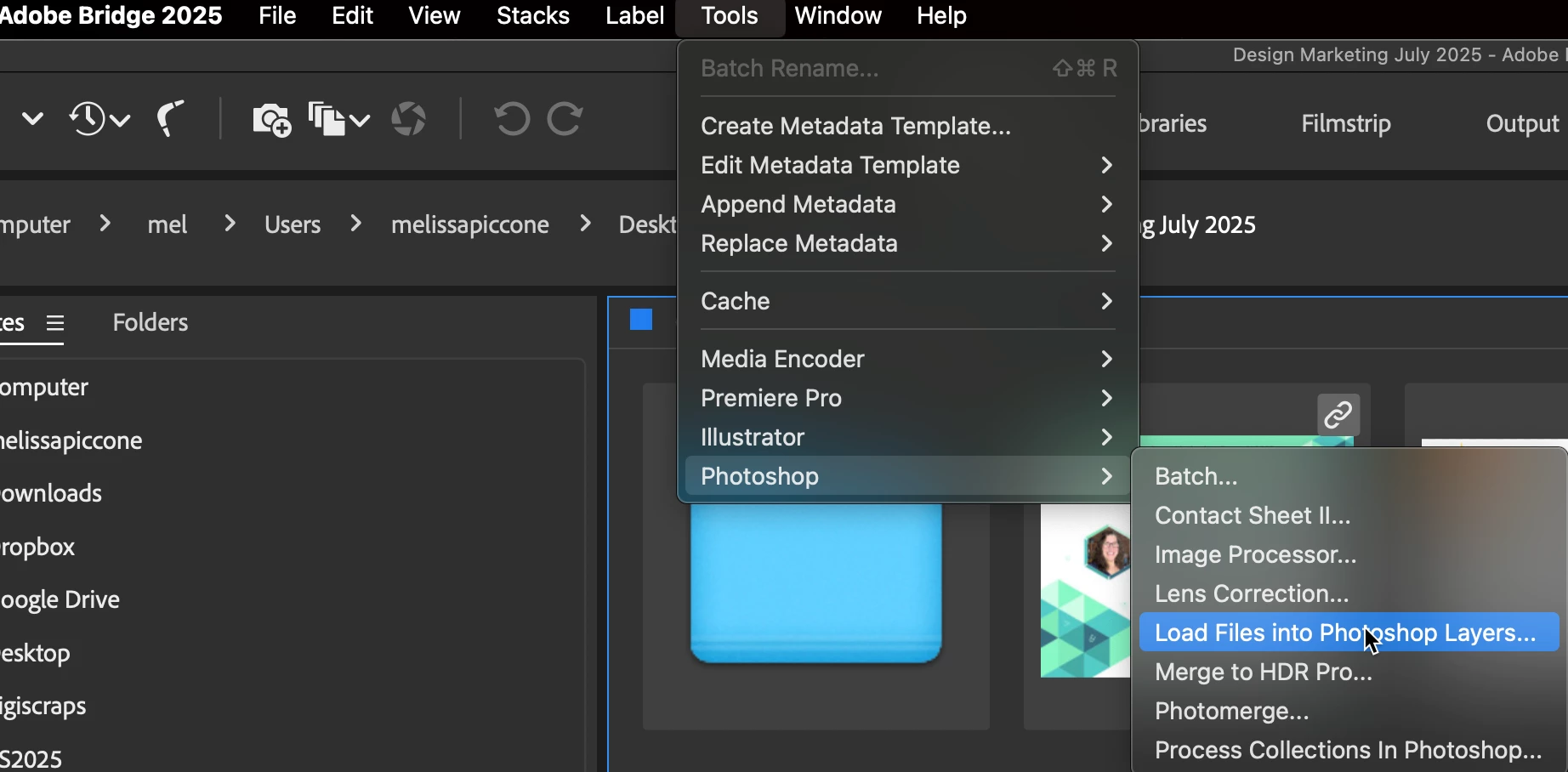The width and height of the screenshot is (1568, 772).
Task: Click the chevron after mel breadcrumb
Action: (x=230, y=224)
